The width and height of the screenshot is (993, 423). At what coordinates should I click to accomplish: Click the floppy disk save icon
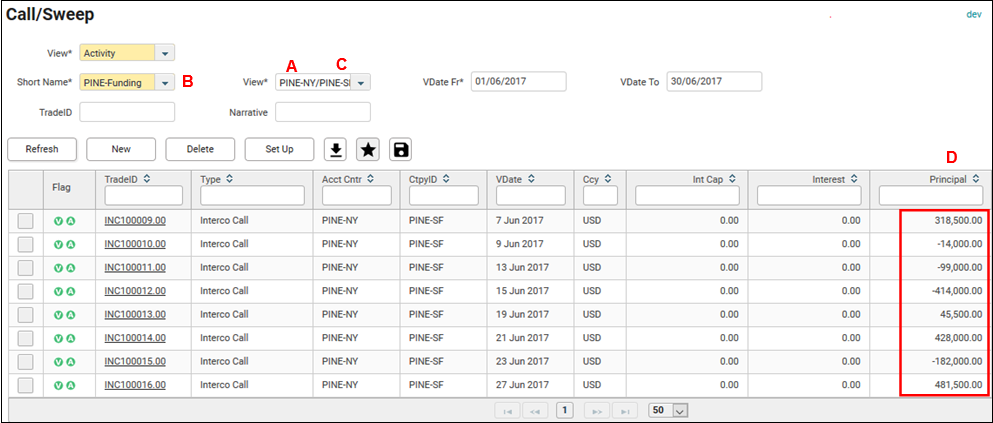400,149
